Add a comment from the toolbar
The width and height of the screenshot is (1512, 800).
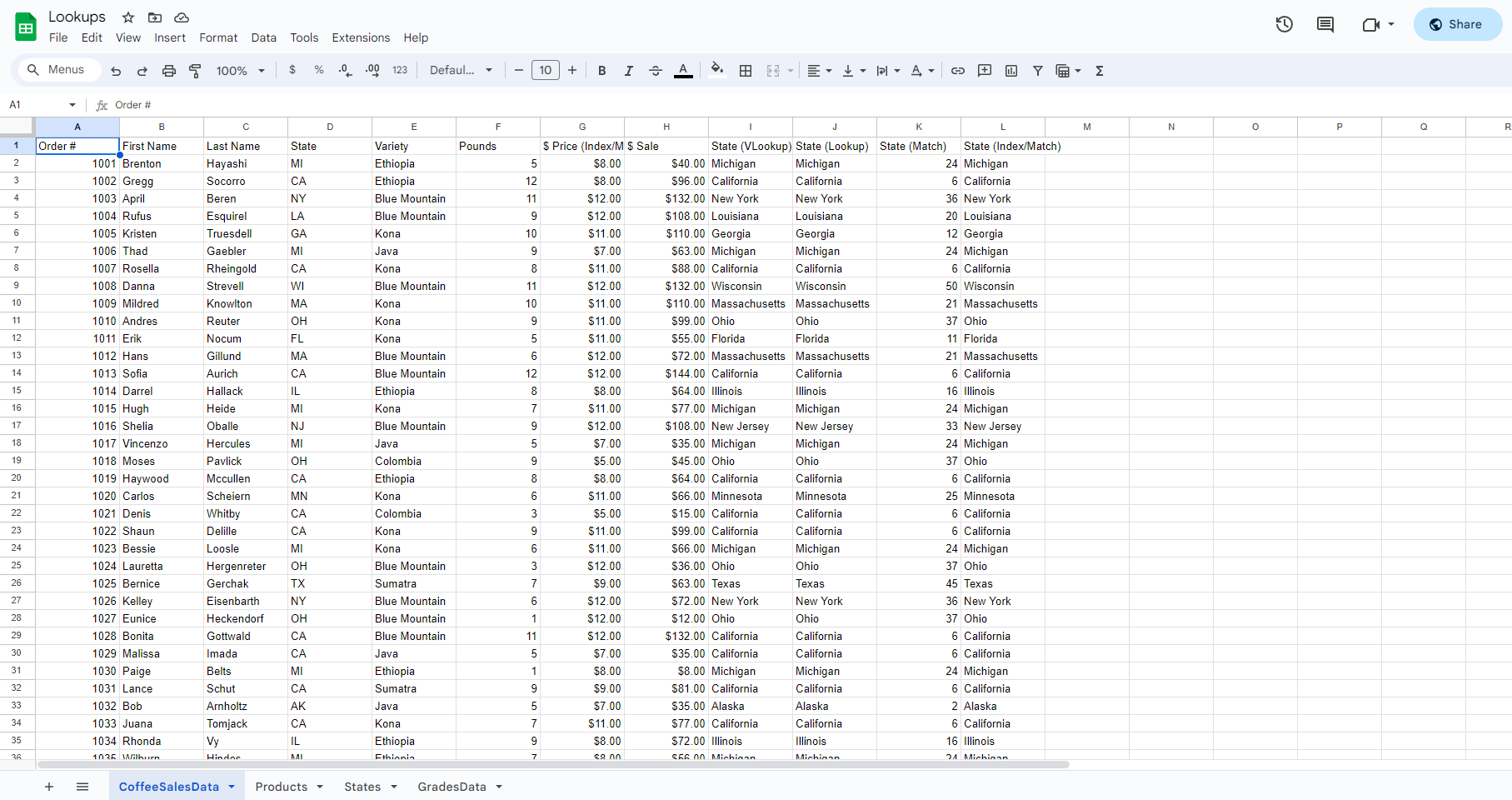(x=985, y=71)
